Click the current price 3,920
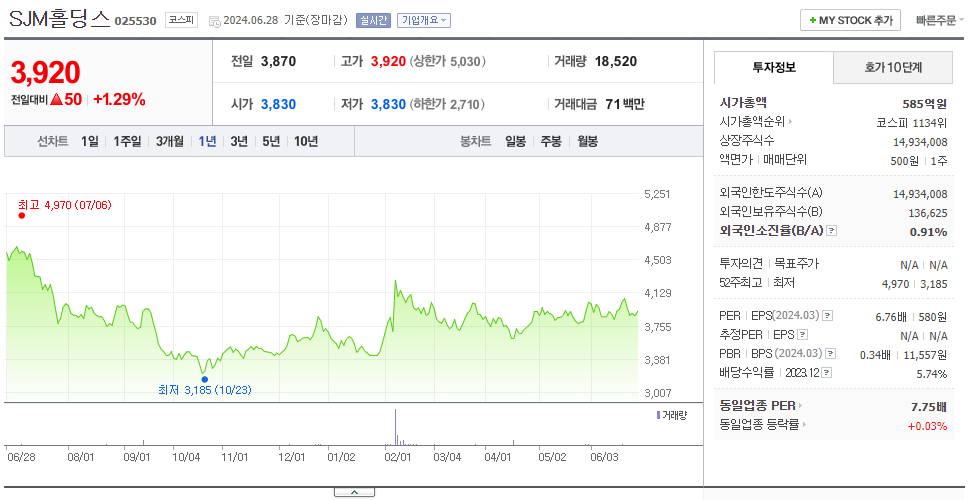 coord(46,72)
